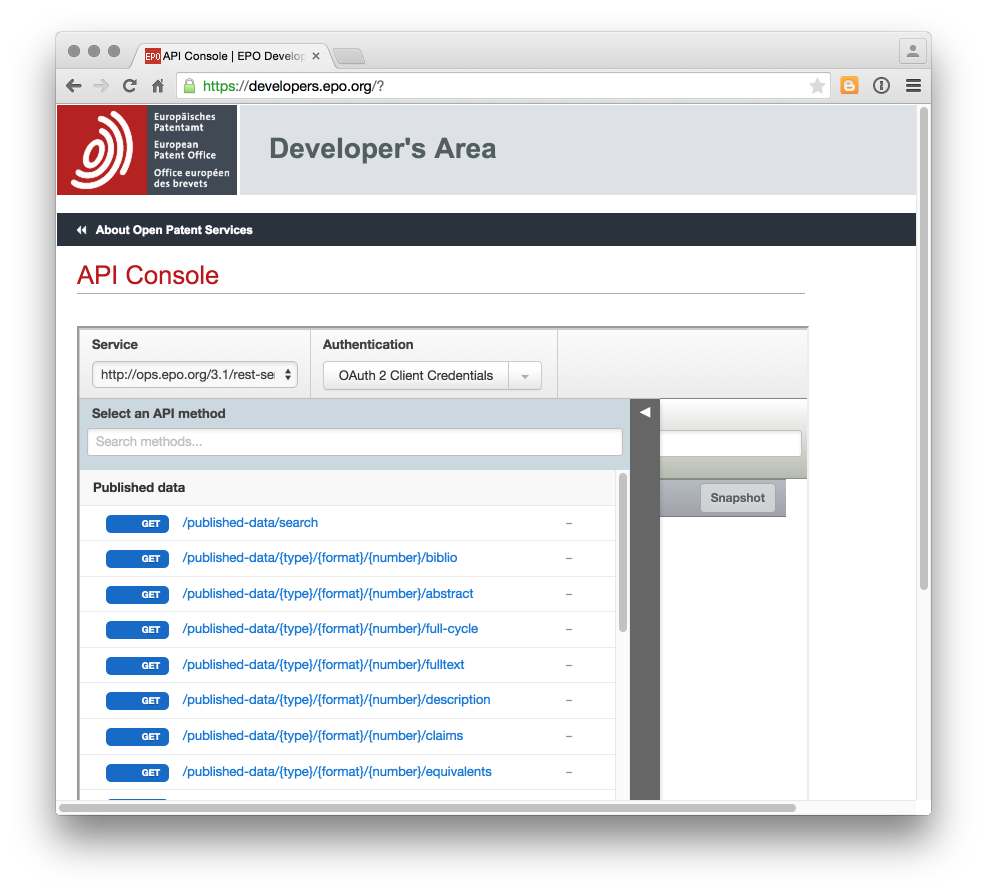This screenshot has height=895, width=987.
Task: Open the browser home page icon
Action: click(x=158, y=86)
